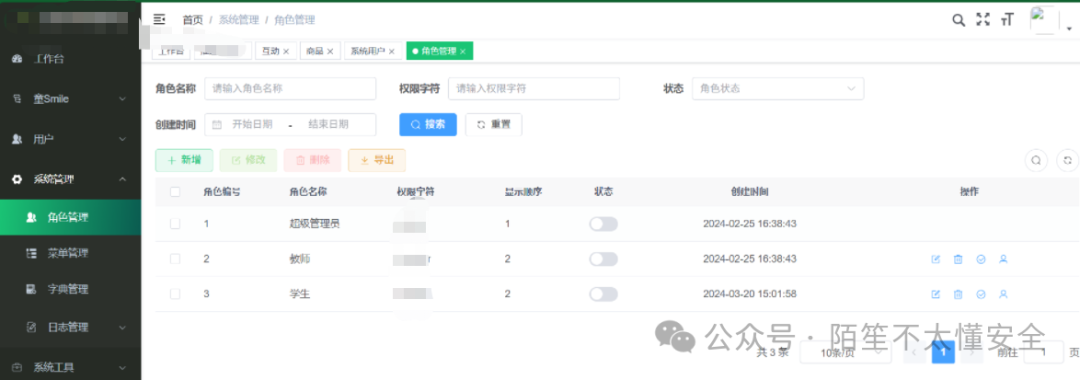Open the 10条/页 page size dropdown

(x=846, y=352)
